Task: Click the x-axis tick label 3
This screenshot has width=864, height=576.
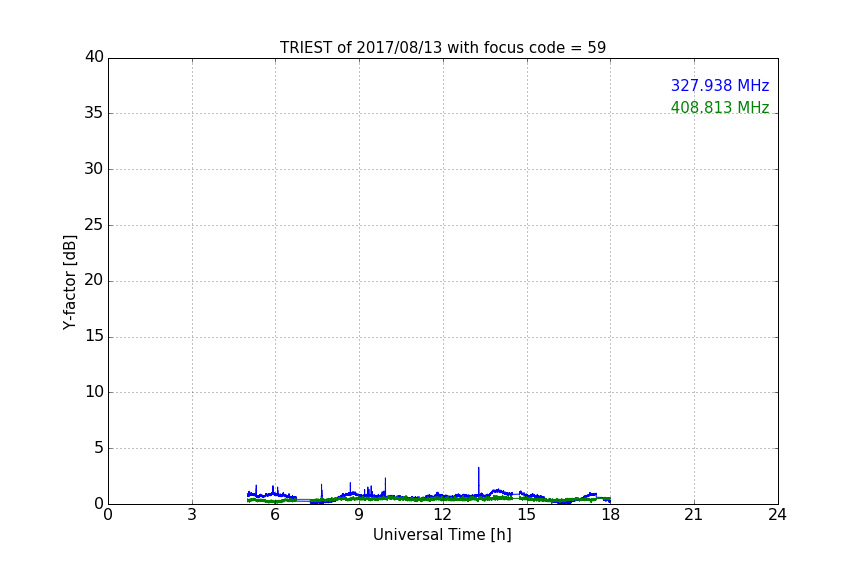Action: point(192,515)
